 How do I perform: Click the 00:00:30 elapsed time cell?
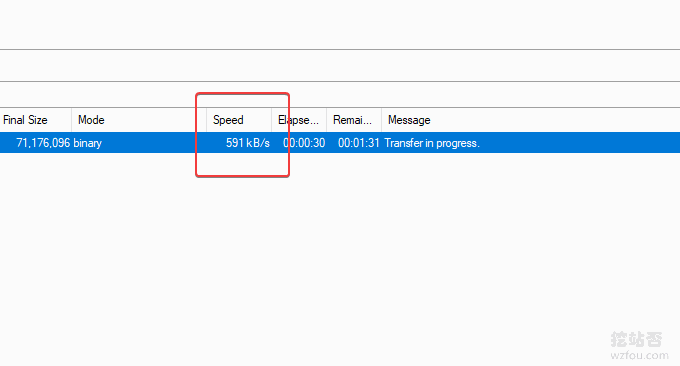pos(304,143)
